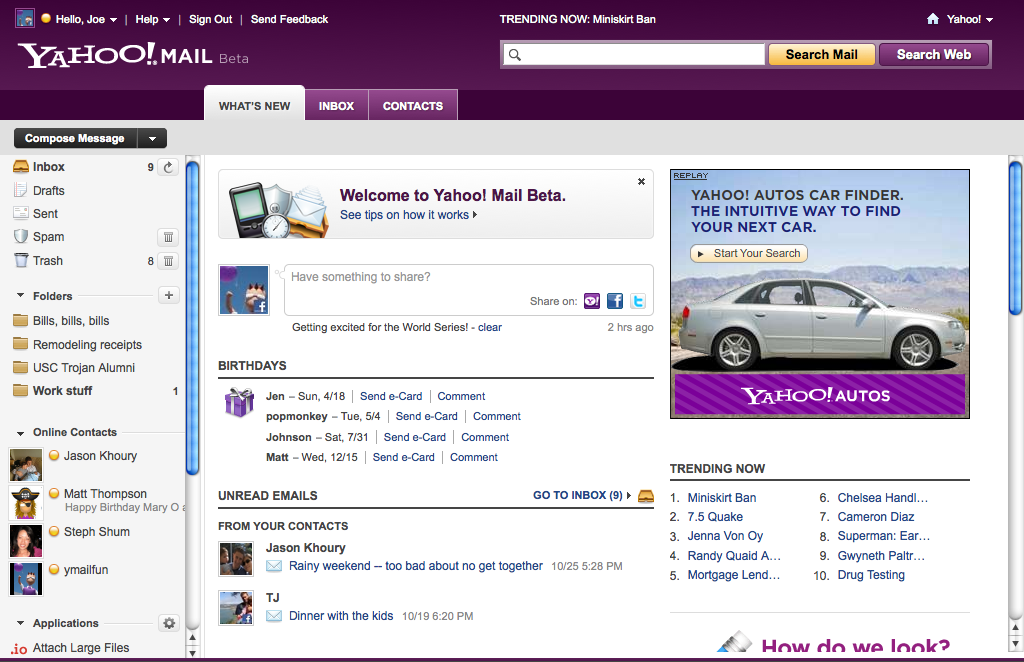Click the Have something to share box
This screenshot has height=662, width=1024.
coord(469,289)
